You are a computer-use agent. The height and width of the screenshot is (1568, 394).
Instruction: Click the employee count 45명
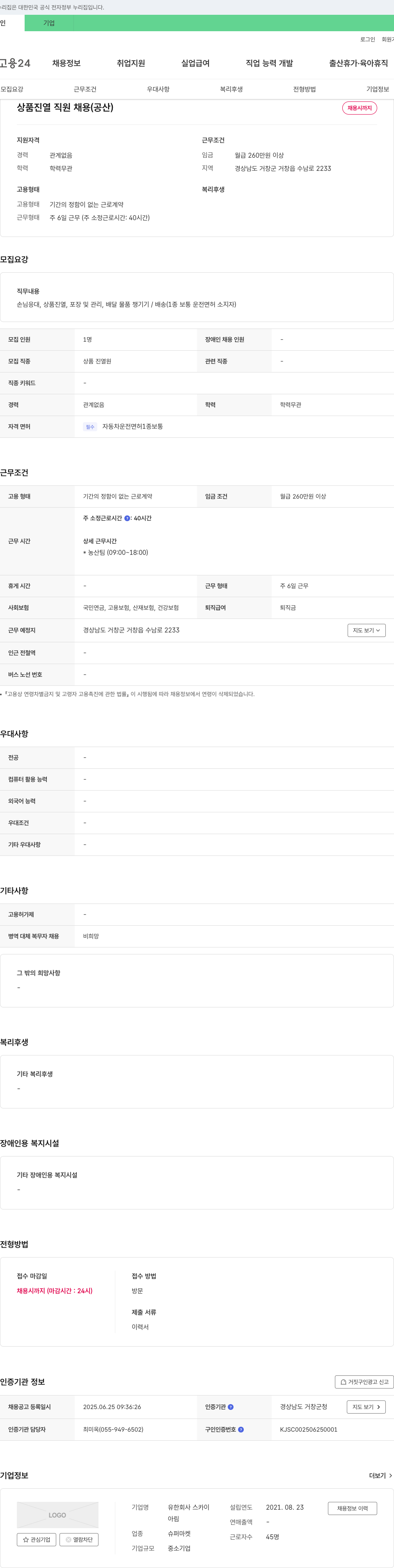[x=273, y=1537]
